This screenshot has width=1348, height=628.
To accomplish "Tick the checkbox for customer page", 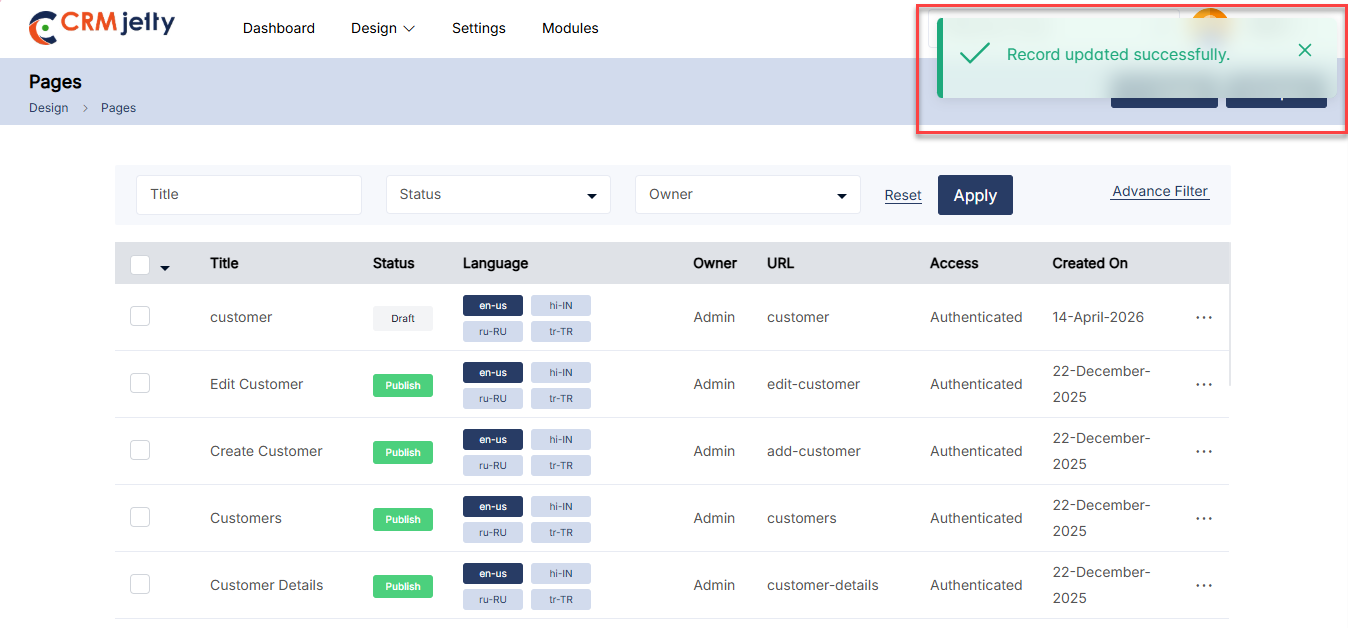I will click(x=140, y=316).
